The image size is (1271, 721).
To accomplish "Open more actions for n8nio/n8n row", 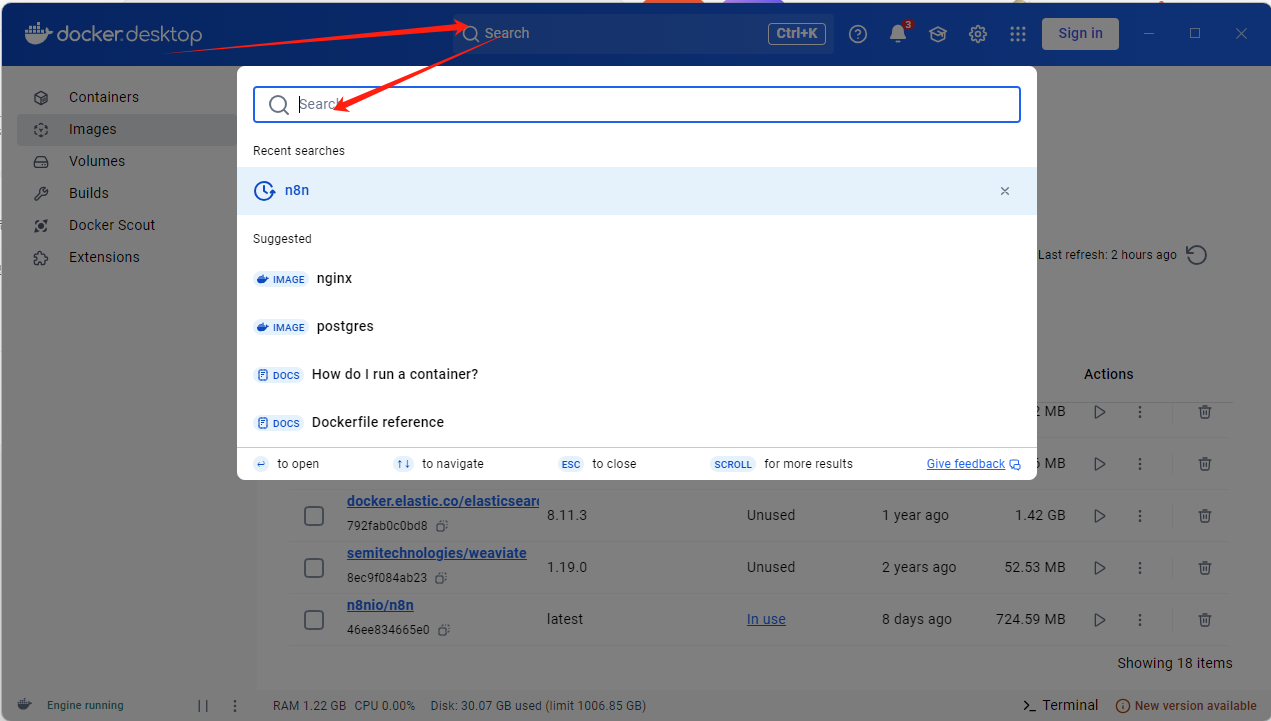I will coord(1140,620).
